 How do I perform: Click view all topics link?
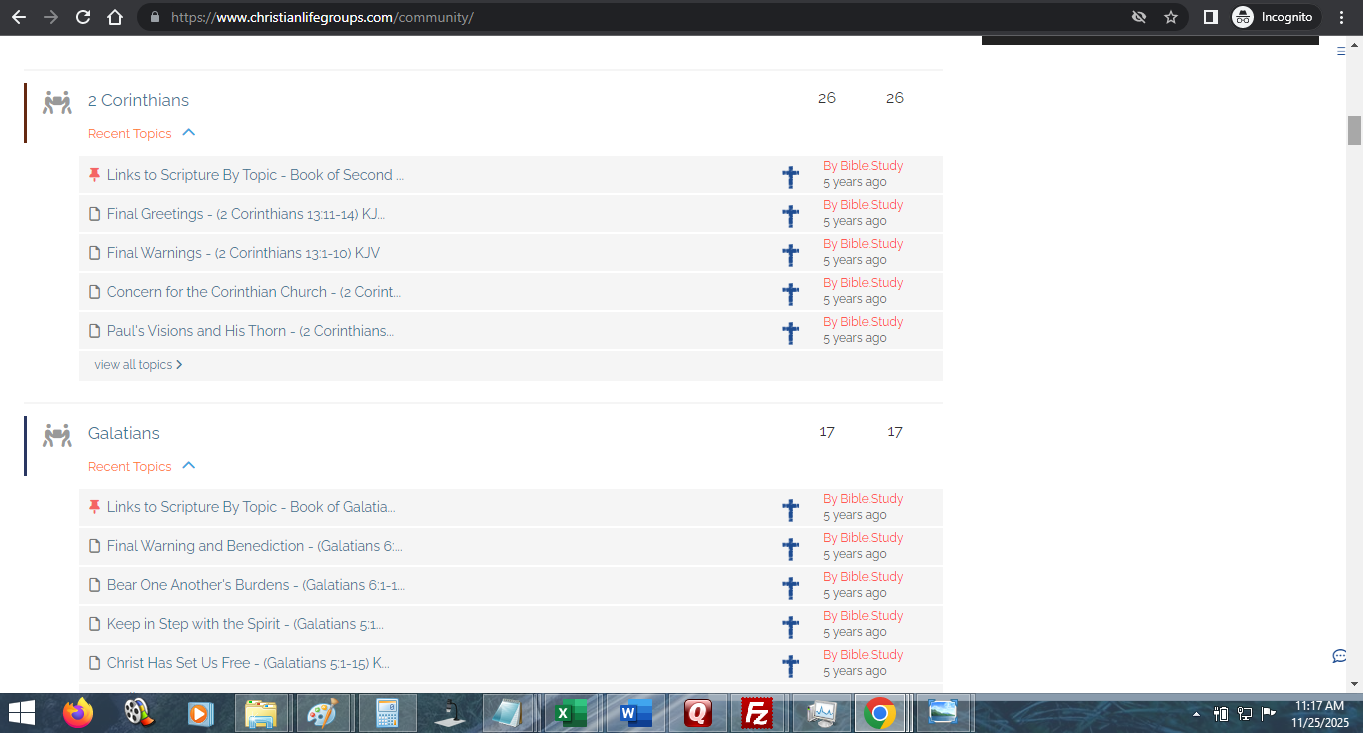tap(138, 365)
